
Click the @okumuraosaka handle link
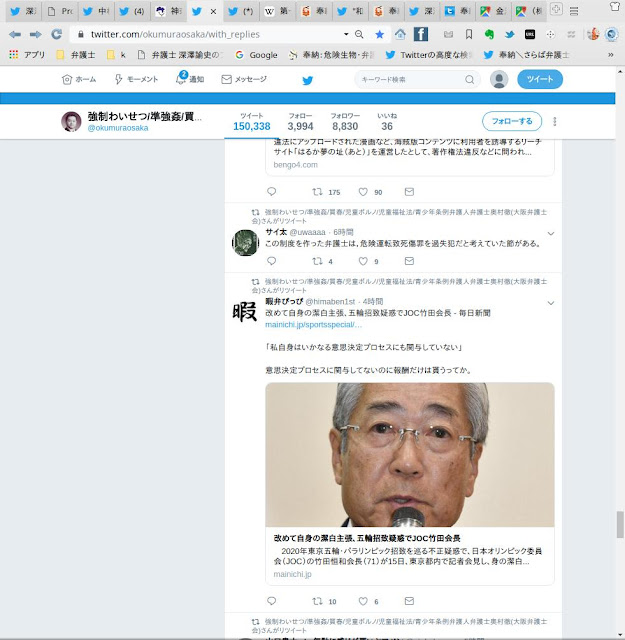coord(118,128)
